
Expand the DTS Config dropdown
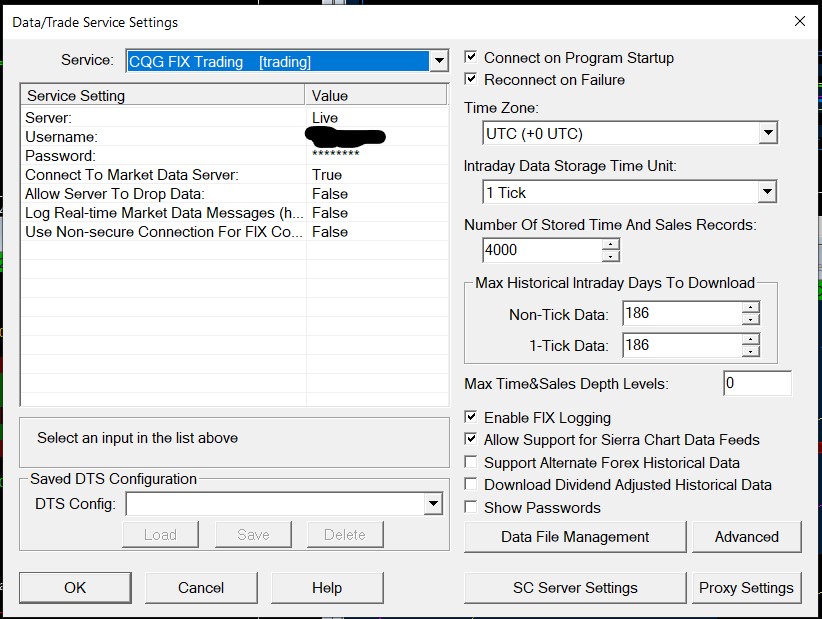[433, 504]
